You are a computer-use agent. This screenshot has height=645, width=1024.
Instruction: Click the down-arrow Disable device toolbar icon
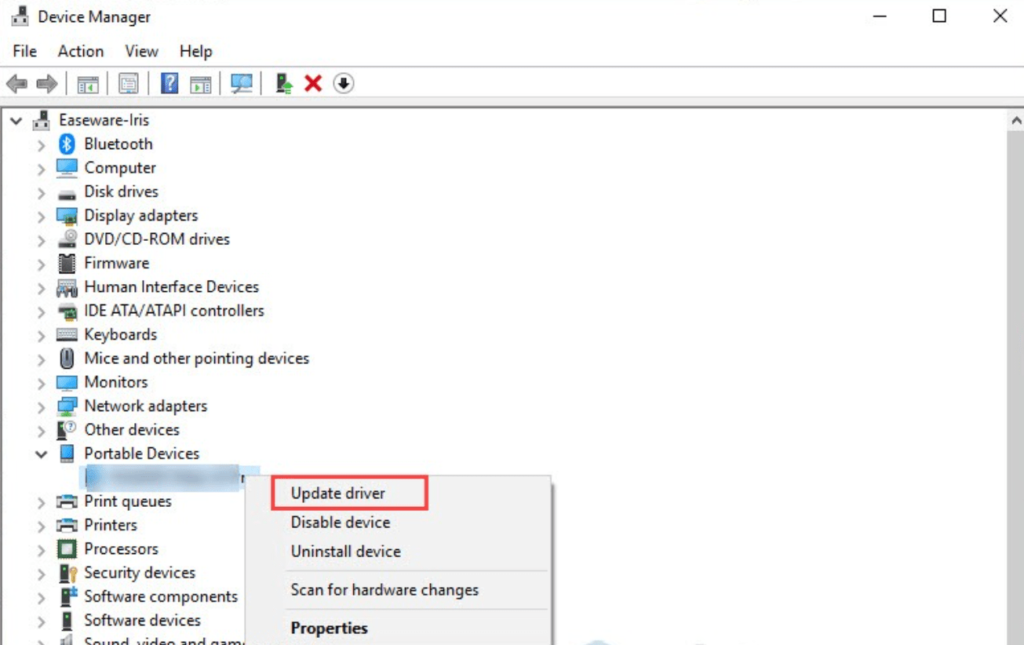(x=344, y=84)
